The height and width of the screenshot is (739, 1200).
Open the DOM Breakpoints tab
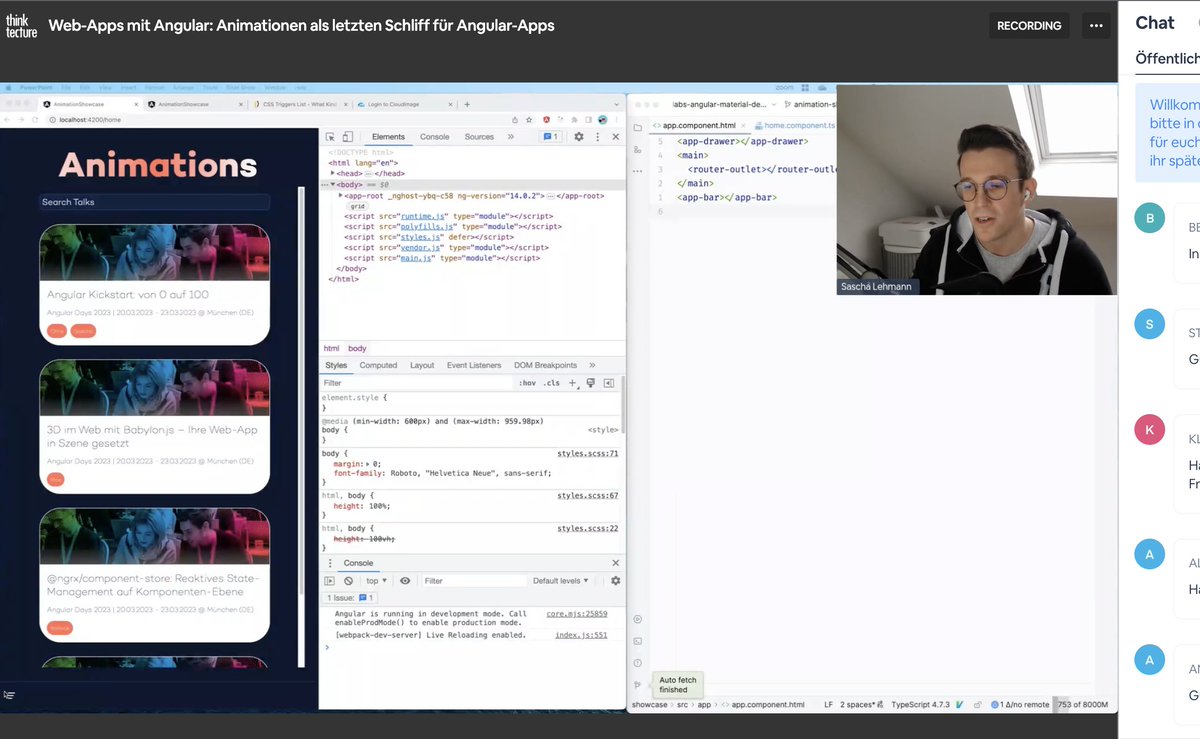pyautogui.click(x=545, y=365)
